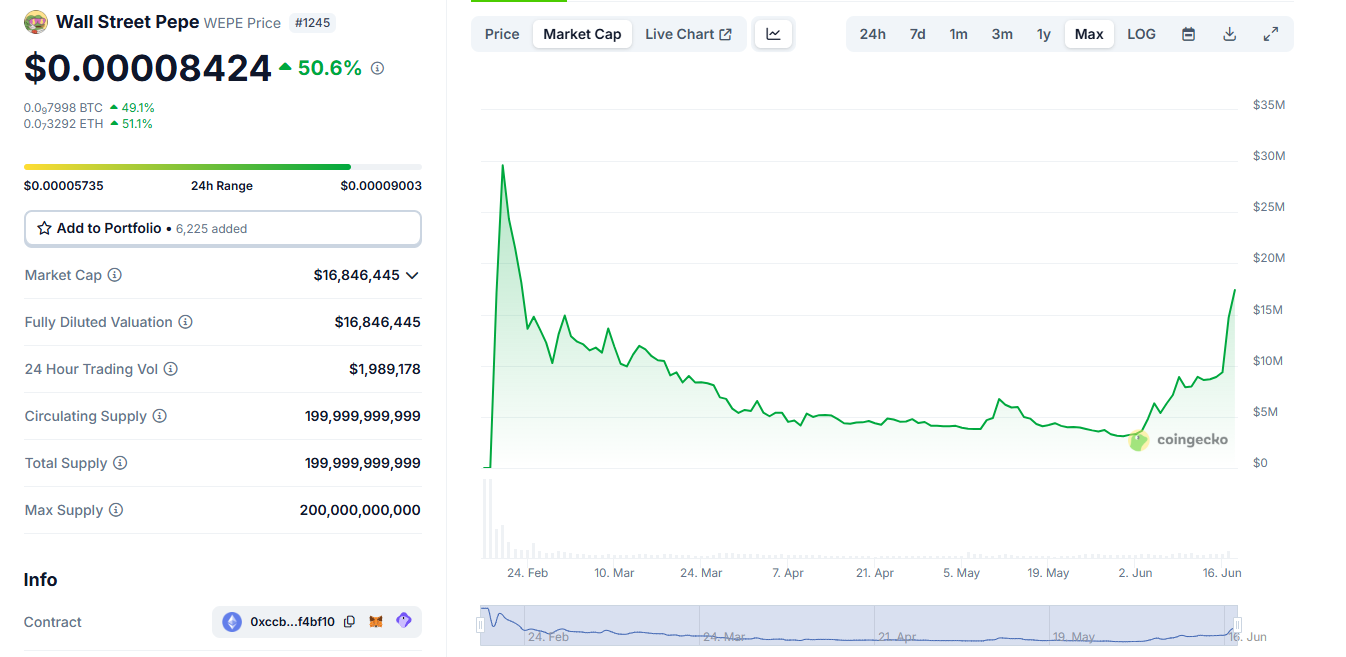Viewport: 1346px width, 657px height.
Task: Expand the Market Cap breakdown chevron
Action: tap(413, 275)
